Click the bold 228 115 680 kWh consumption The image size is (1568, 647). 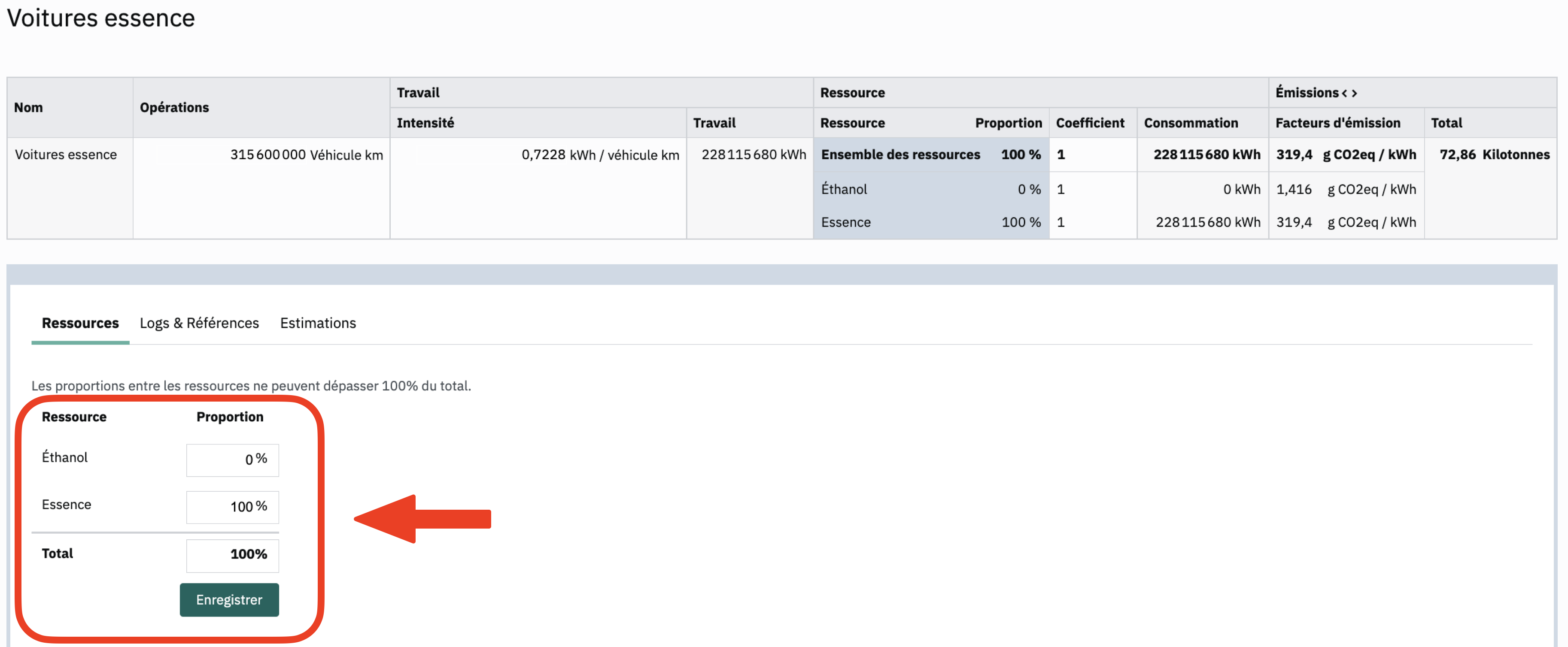pos(1206,154)
